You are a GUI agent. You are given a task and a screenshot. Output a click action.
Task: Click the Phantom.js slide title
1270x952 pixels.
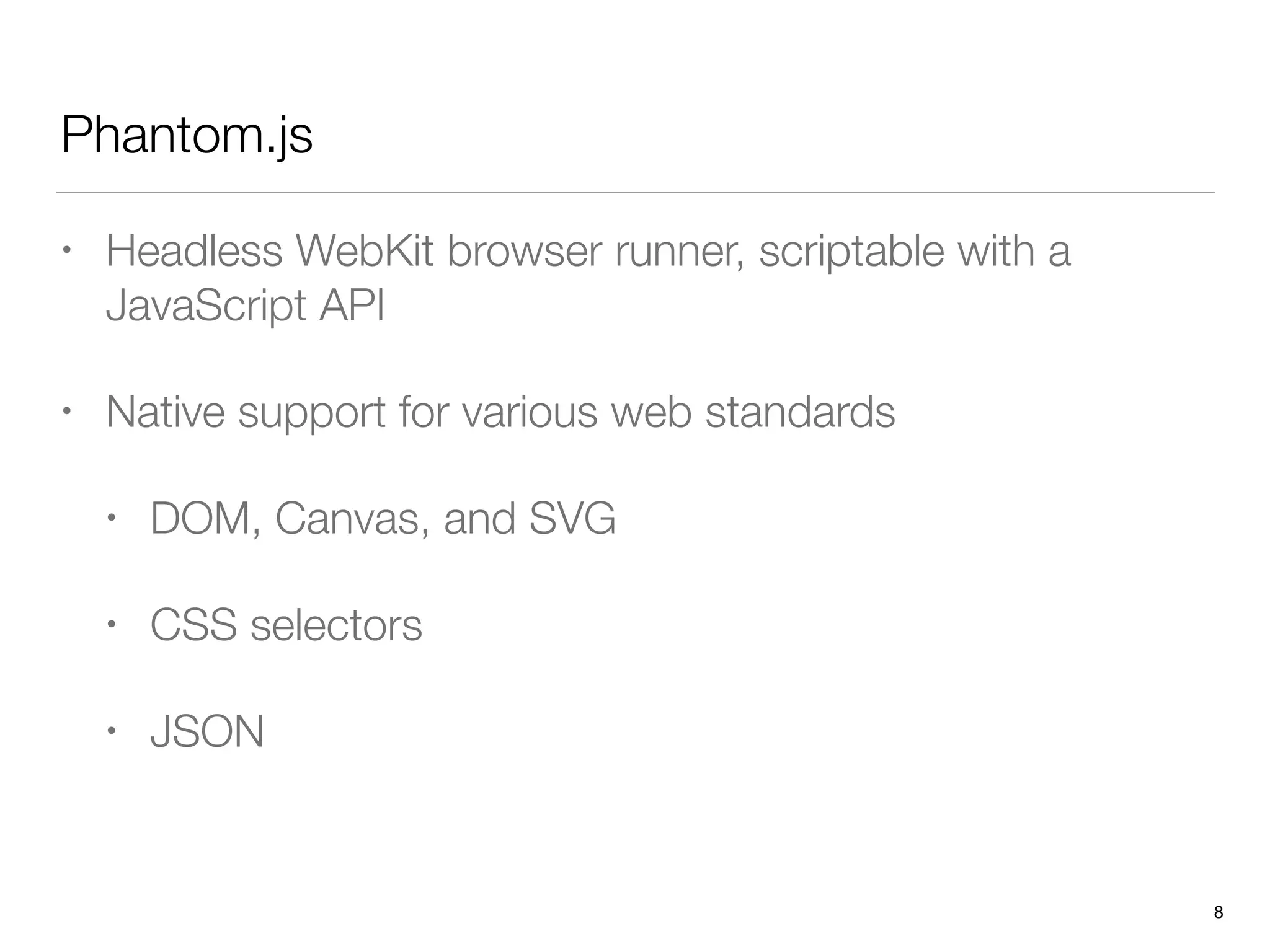tap(187, 136)
